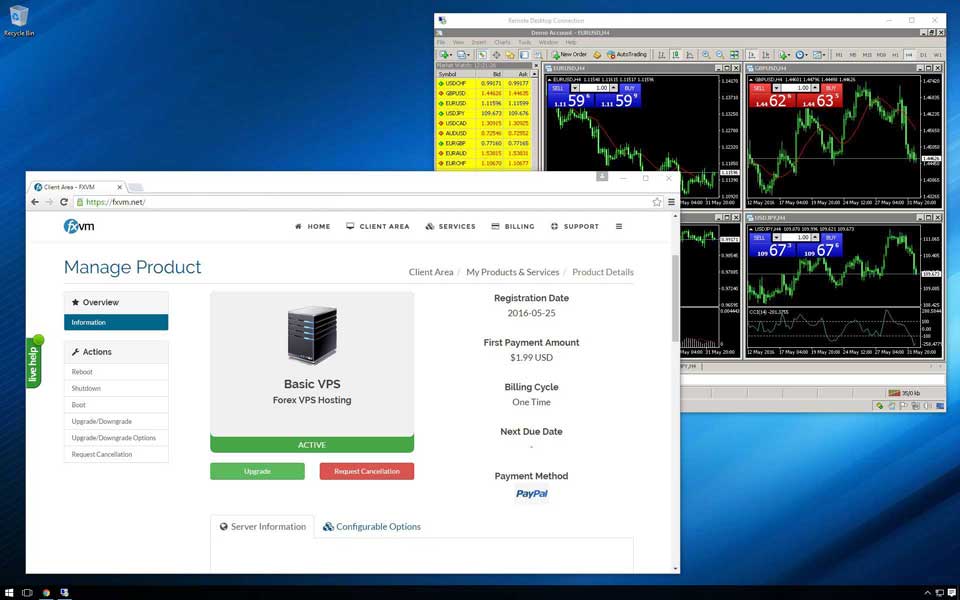Bookmark page with the star icon
This screenshot has width=960, height=600.
pyautogui.click(x=657, y=202)
